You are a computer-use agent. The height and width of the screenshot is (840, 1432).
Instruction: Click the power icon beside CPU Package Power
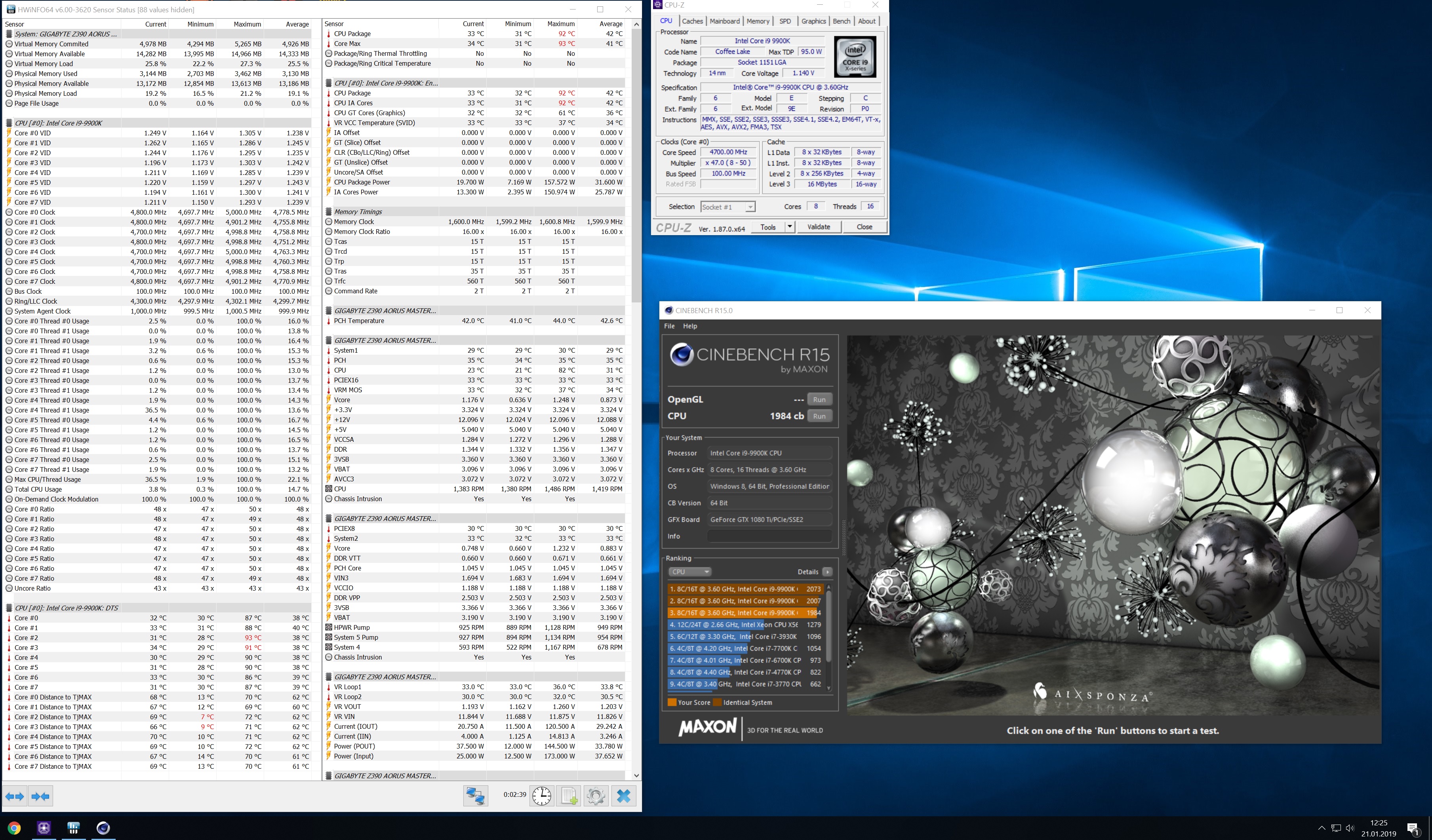(x=328, y=182)
